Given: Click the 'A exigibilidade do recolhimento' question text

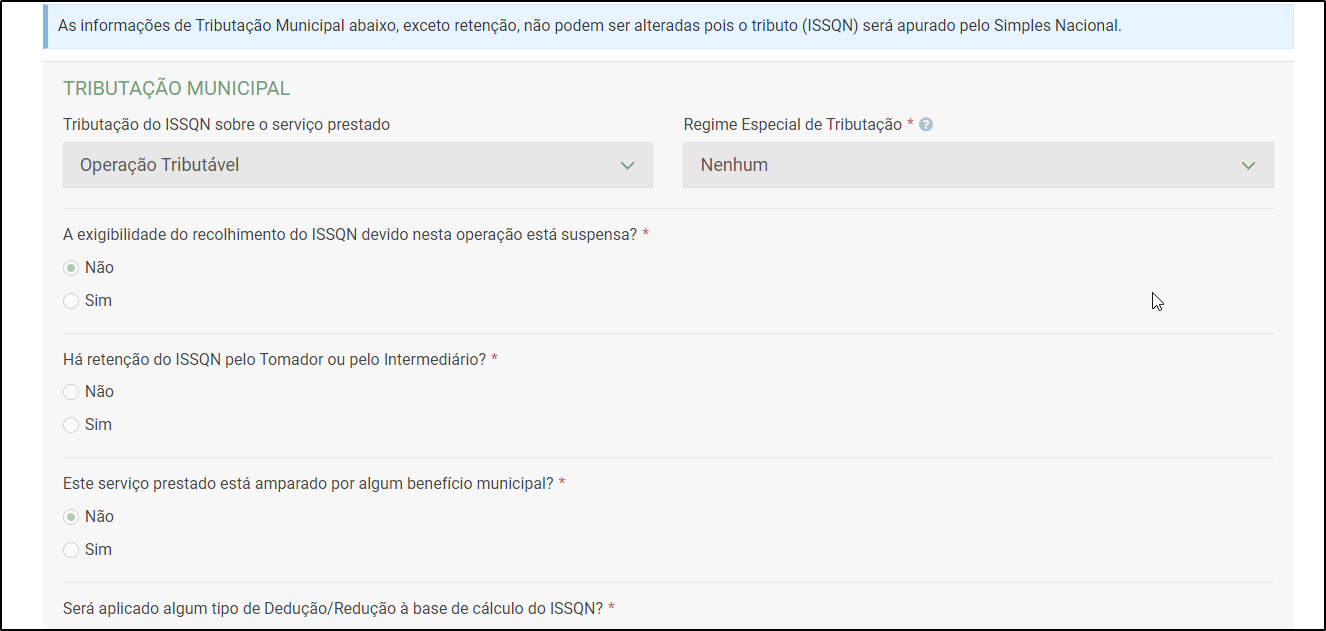Looking at the screenshot, I should [x=350, y=234].
